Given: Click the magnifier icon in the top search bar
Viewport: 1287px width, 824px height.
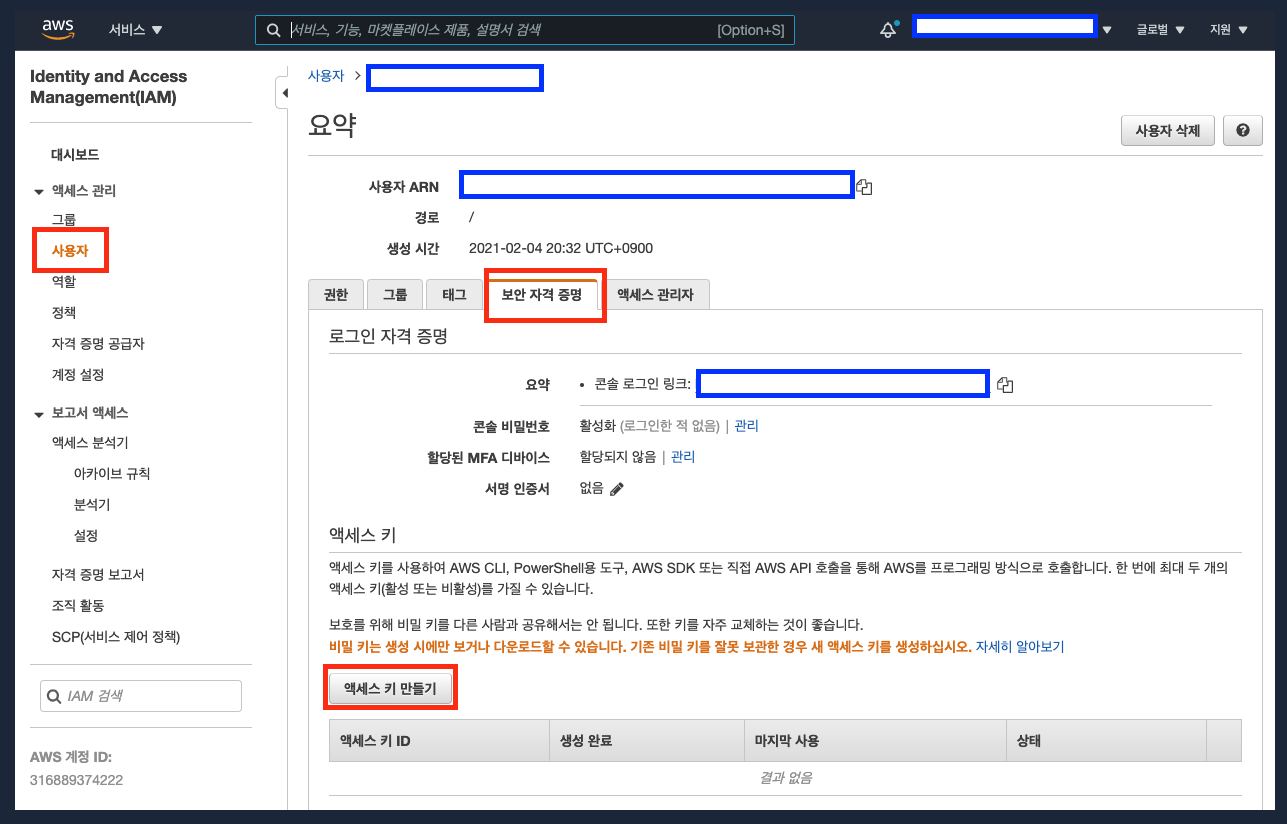Looking at the screenshot, I should pos(273,30).
